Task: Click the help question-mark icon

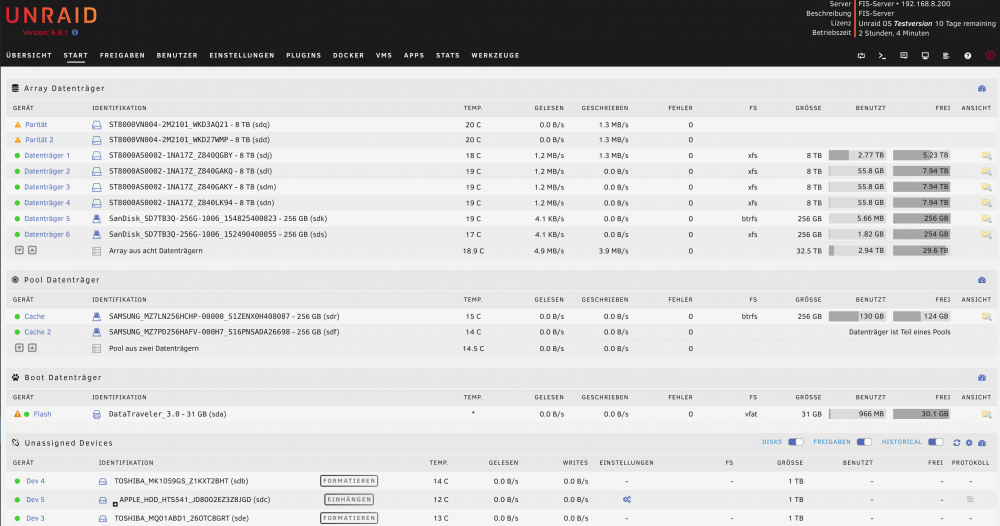Action: click(967, 56)
